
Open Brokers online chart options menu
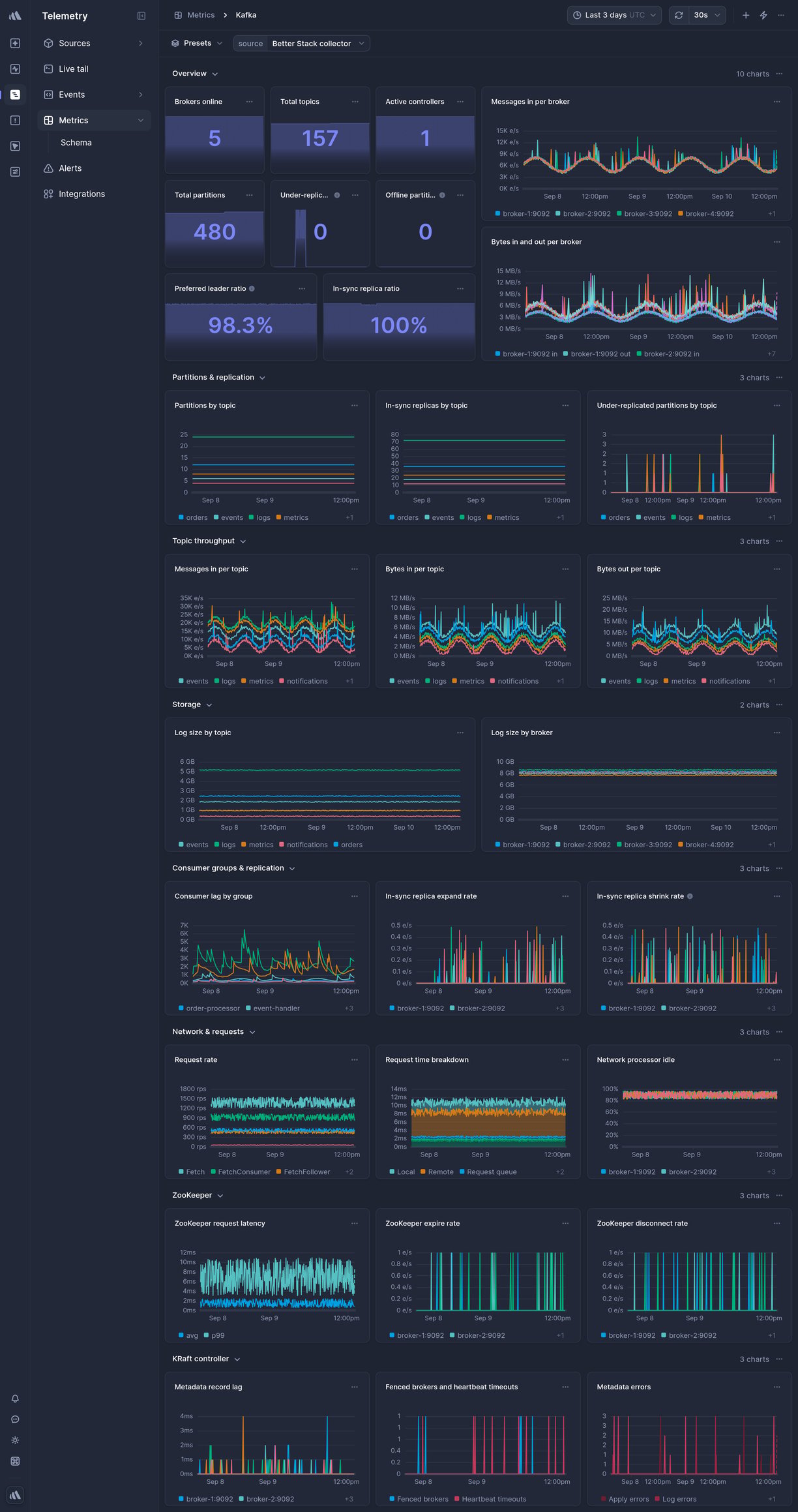[x=250, y=102]
